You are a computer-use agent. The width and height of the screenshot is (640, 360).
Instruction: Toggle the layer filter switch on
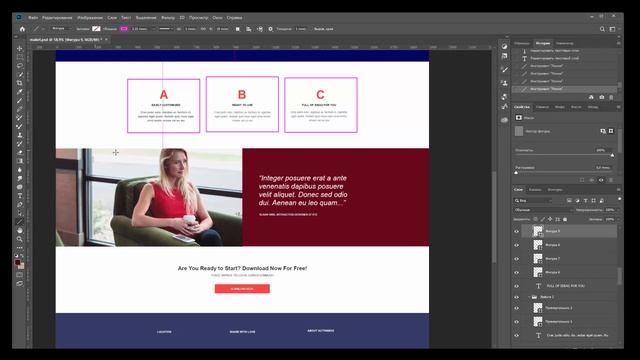620,199
